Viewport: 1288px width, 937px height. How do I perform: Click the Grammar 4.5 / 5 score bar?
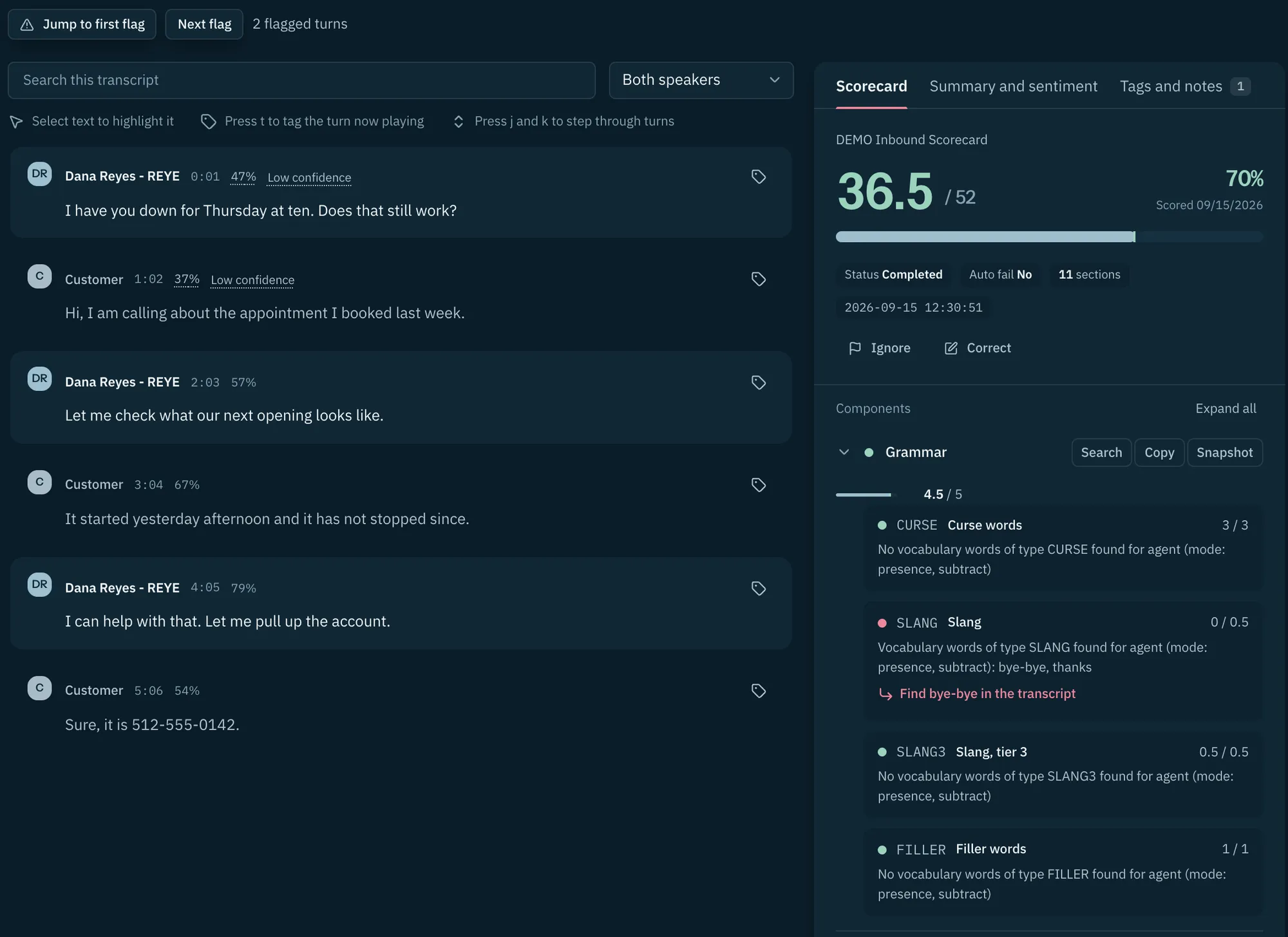[x=866, y=495]
